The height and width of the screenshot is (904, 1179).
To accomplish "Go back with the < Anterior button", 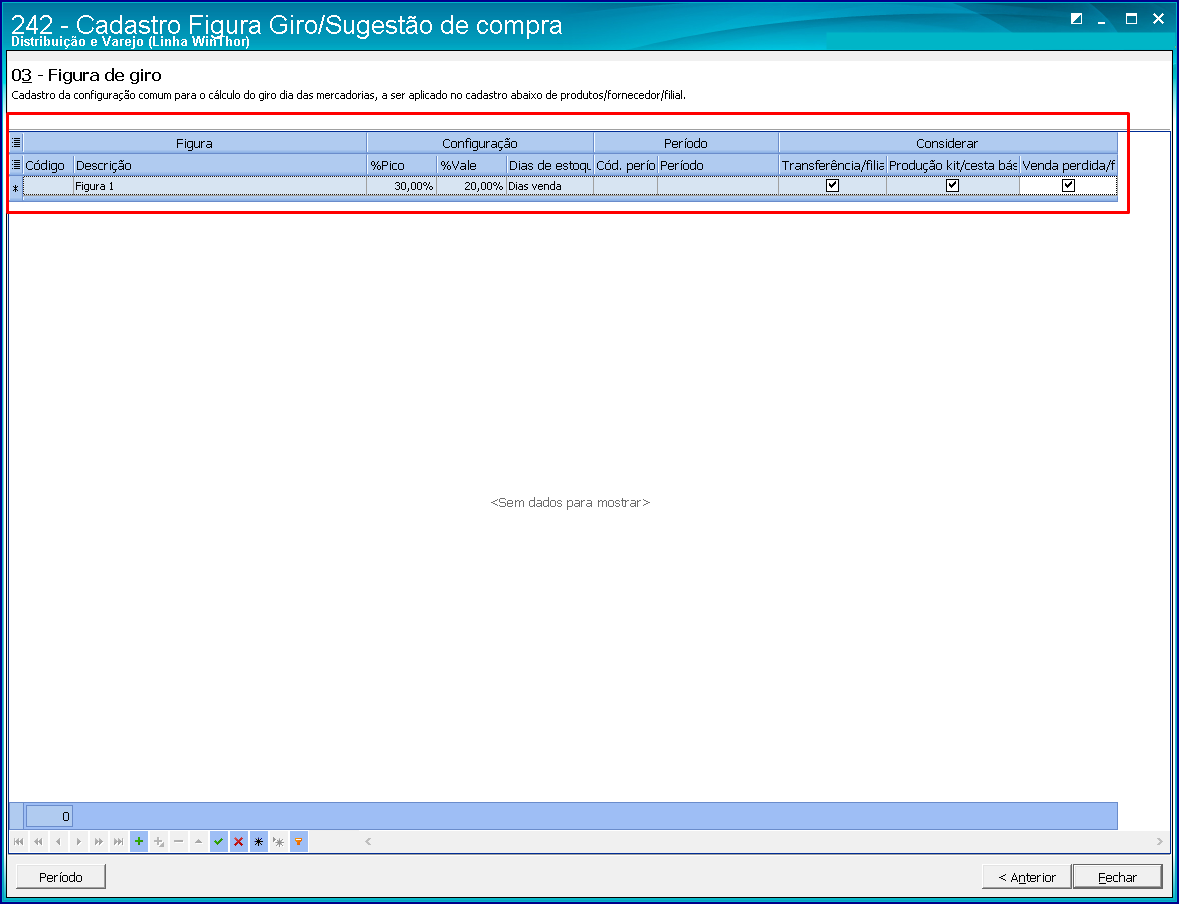I will (1026, 877).
